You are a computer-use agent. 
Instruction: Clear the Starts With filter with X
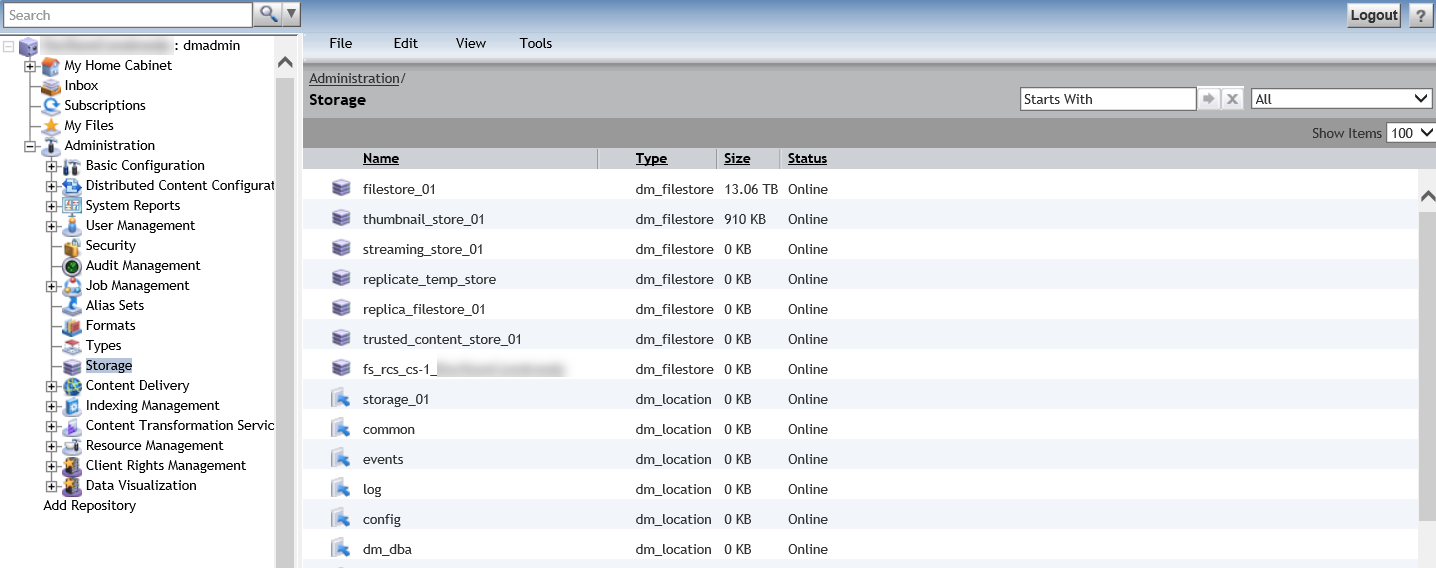click(x=1233, y=99)
